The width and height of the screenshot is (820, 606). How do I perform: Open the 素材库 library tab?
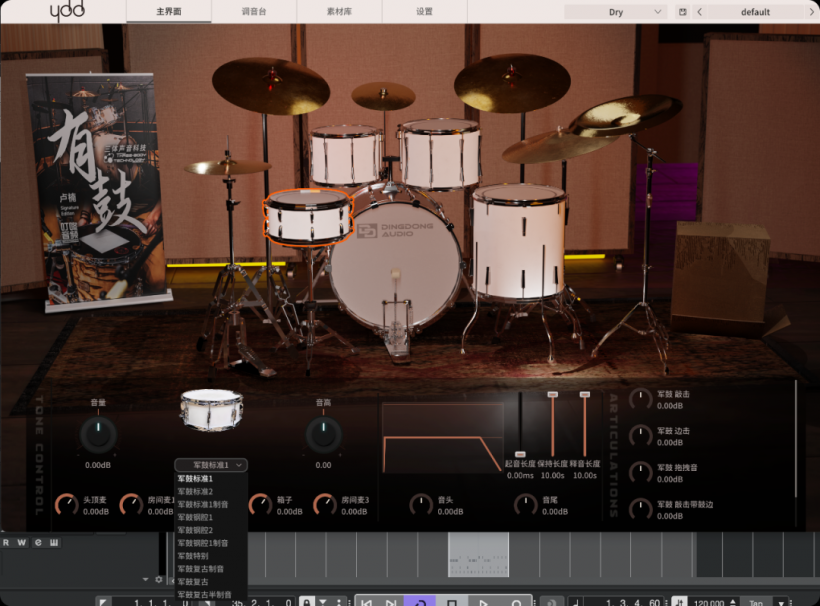(340, 12)
